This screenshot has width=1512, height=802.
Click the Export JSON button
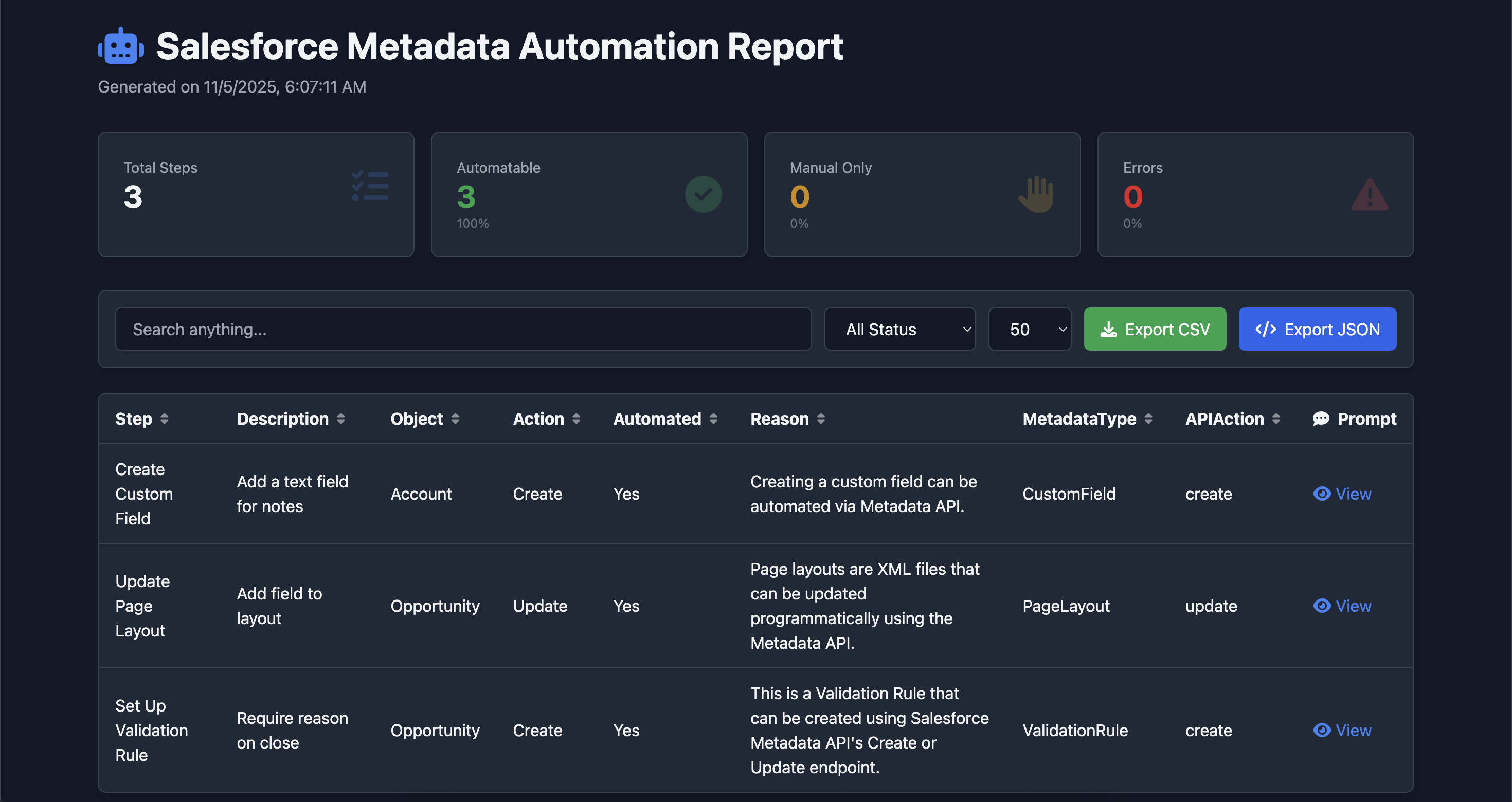pos(1317,330)
